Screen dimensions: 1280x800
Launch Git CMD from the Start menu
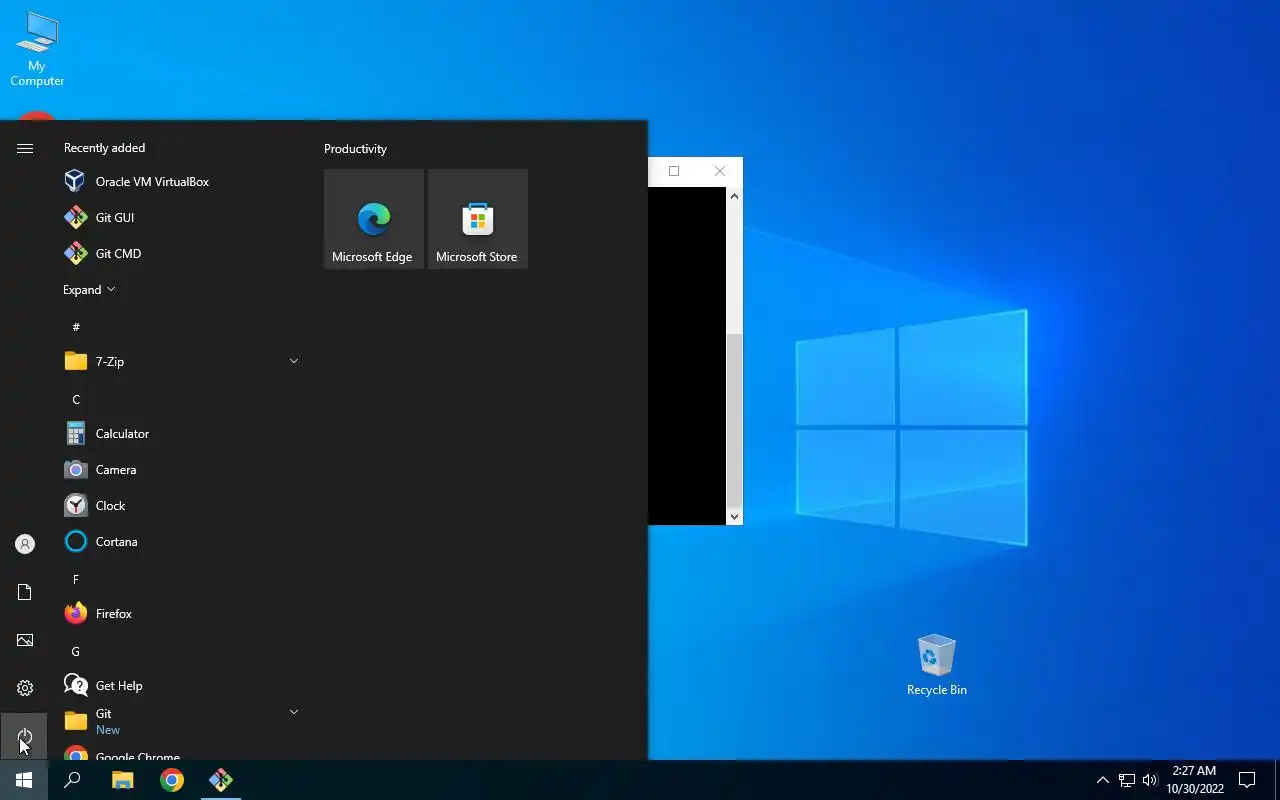point(180,254)
